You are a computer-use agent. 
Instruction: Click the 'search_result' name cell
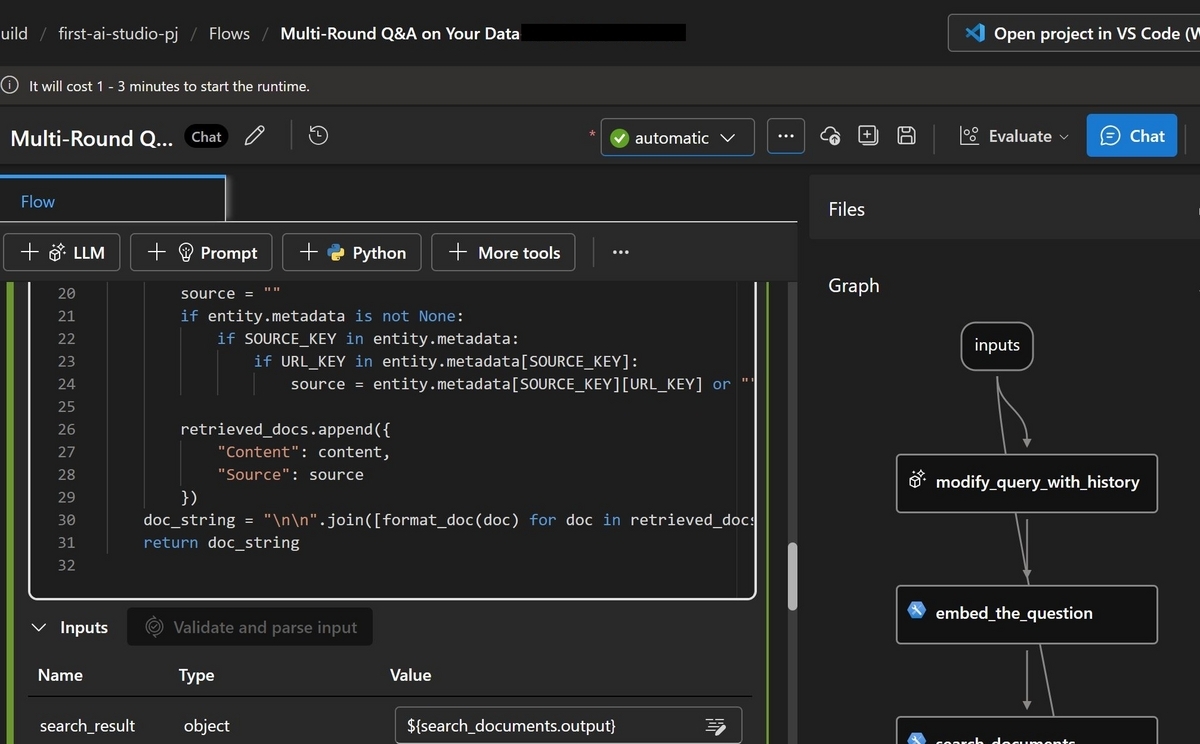coord(87,726)
